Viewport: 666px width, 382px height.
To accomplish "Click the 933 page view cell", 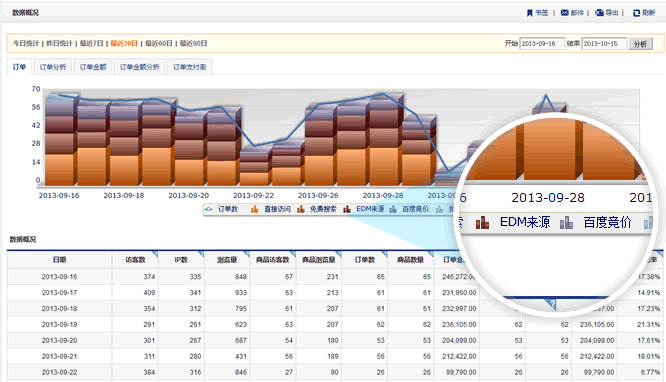I will click(x=241, y=293).
